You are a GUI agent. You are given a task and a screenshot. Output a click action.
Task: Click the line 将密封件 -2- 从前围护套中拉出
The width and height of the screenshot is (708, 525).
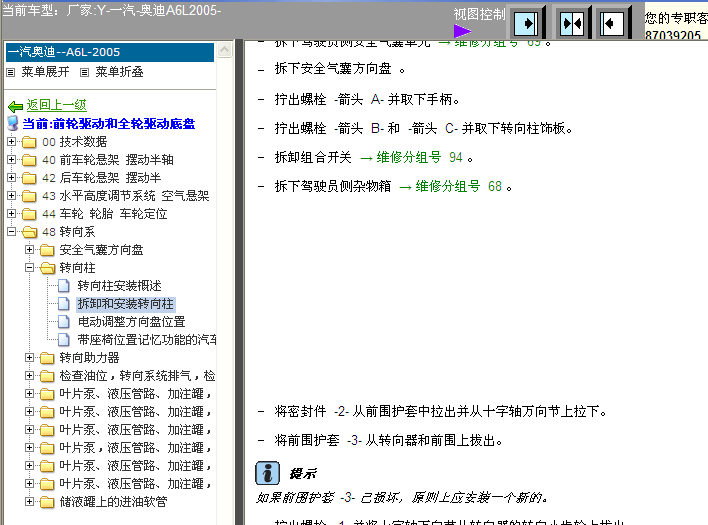(x=440, y=411)
